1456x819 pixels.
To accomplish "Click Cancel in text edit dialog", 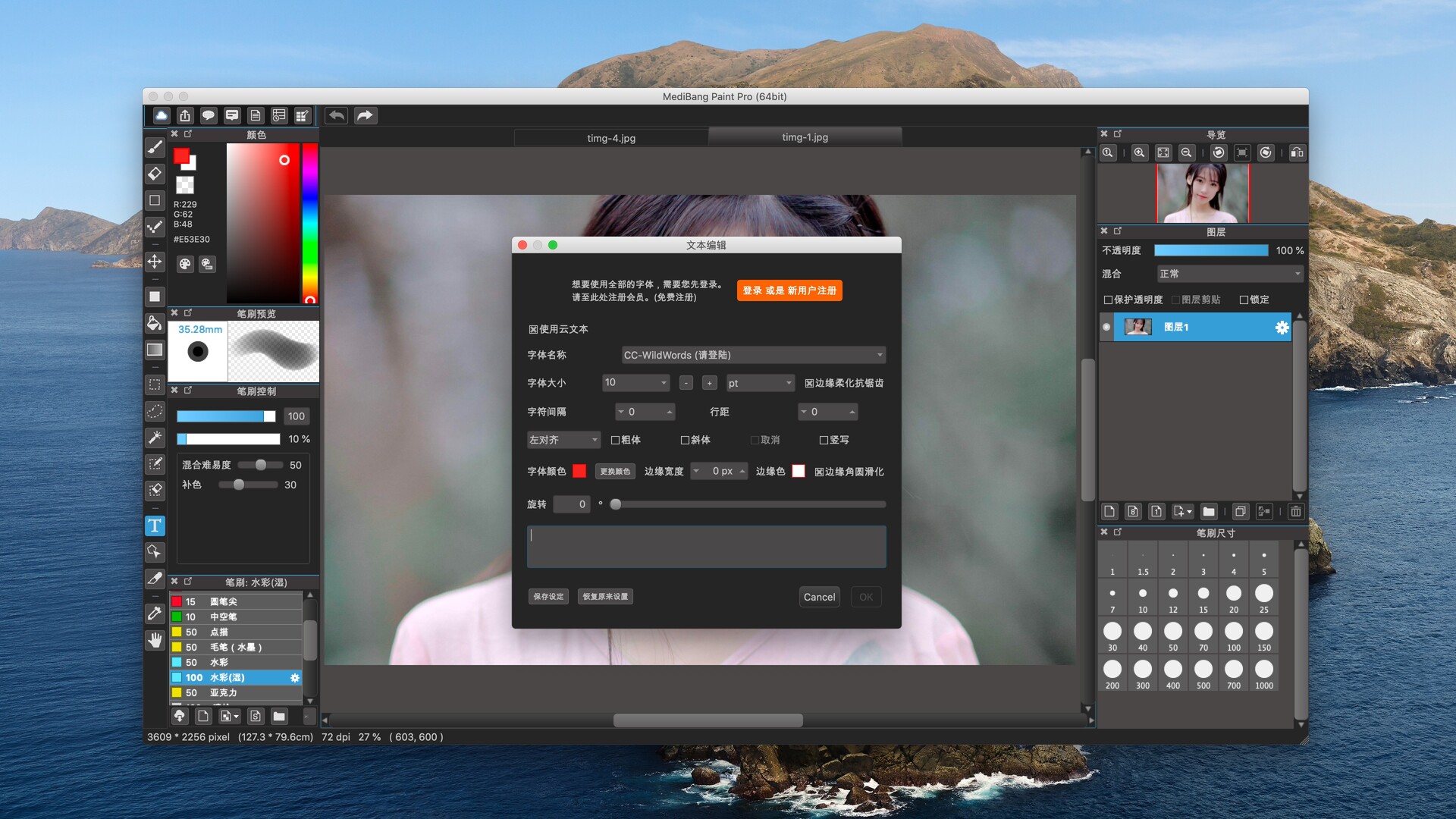I will [x=819, y=597].
